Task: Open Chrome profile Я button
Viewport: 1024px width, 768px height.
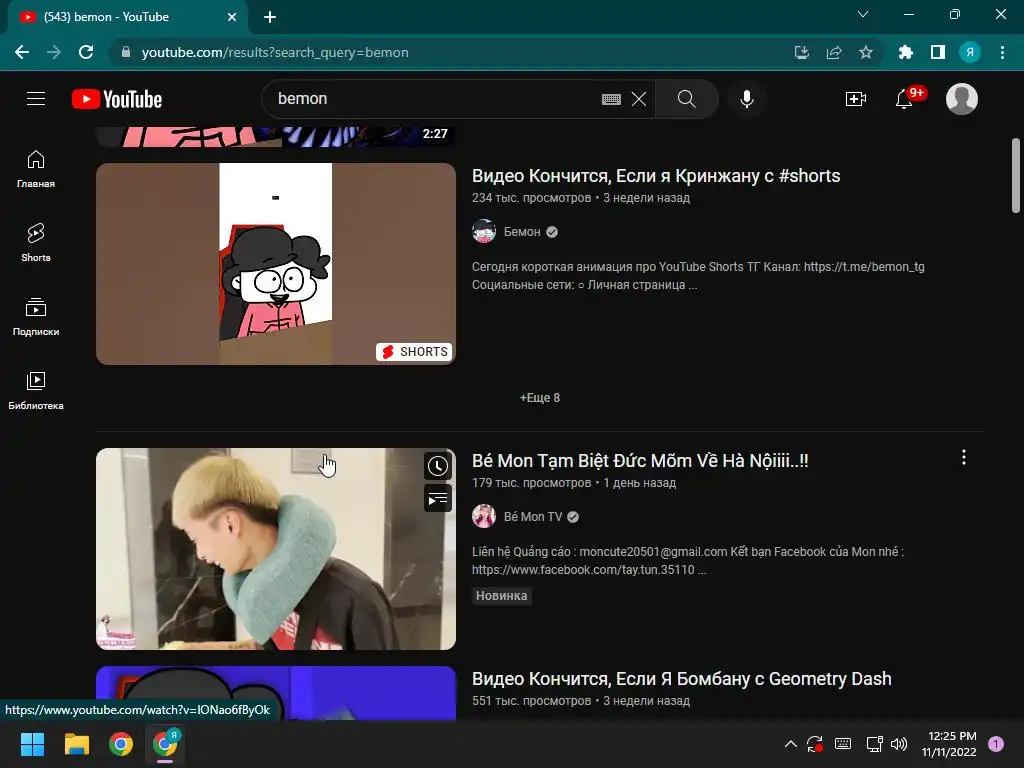Action: coord(970,52)
